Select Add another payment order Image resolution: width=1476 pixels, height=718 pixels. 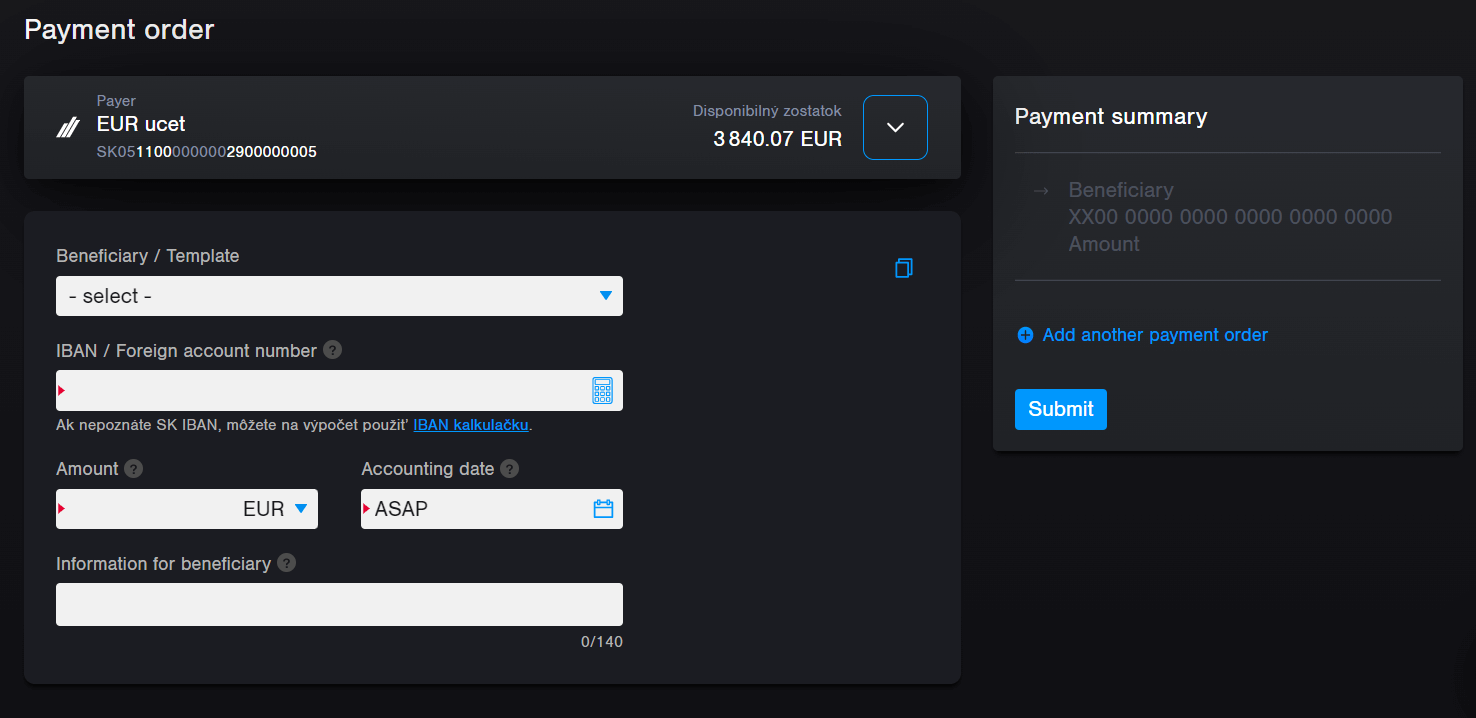(1155, 335)
